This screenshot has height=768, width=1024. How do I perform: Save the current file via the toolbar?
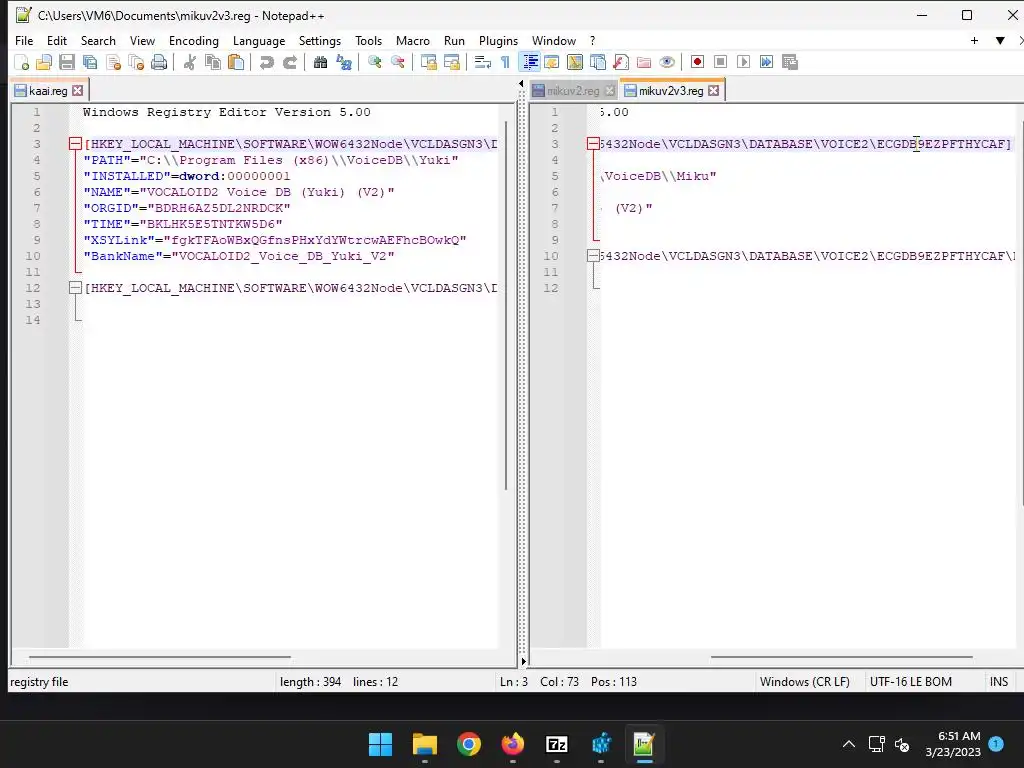67,62
